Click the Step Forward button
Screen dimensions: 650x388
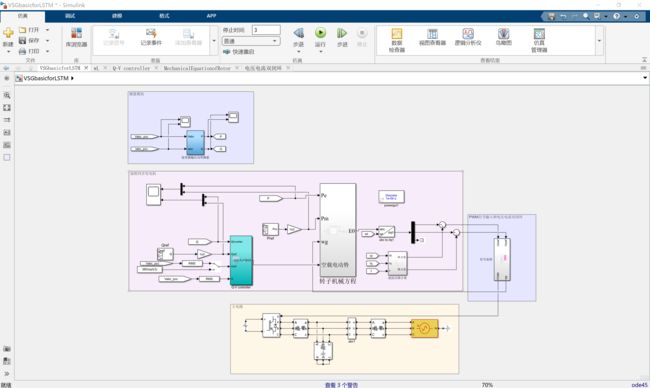pyautogui.click(x=342, y=33)
